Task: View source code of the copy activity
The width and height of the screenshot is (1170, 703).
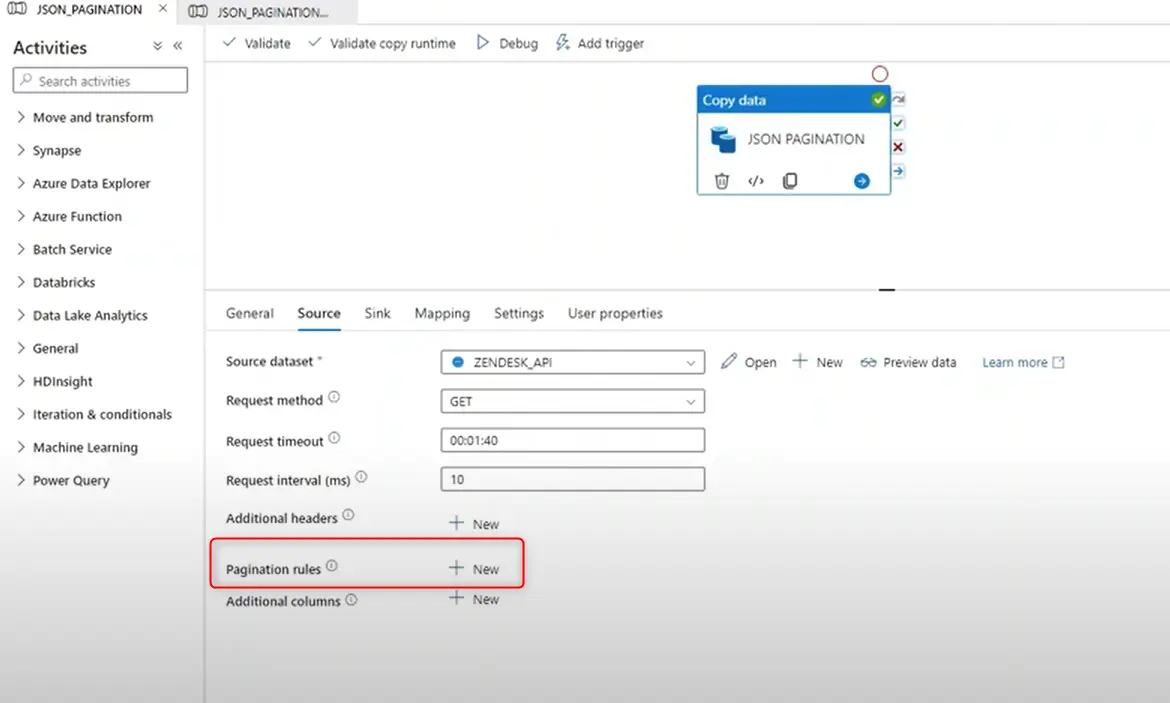Action: (756, 181)
